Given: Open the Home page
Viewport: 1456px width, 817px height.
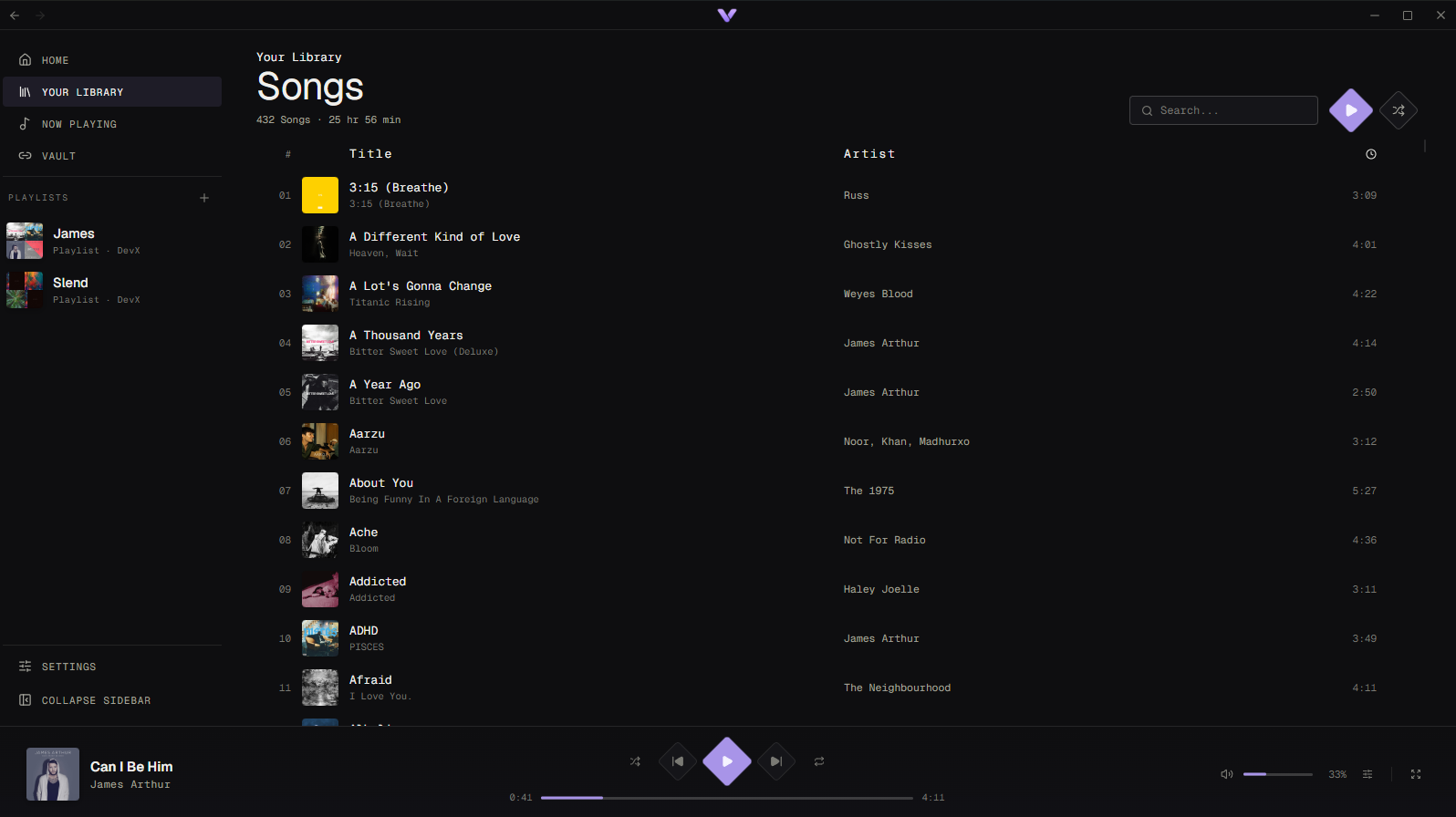Looking at the screenshot, I should click(x=112, y=60).
